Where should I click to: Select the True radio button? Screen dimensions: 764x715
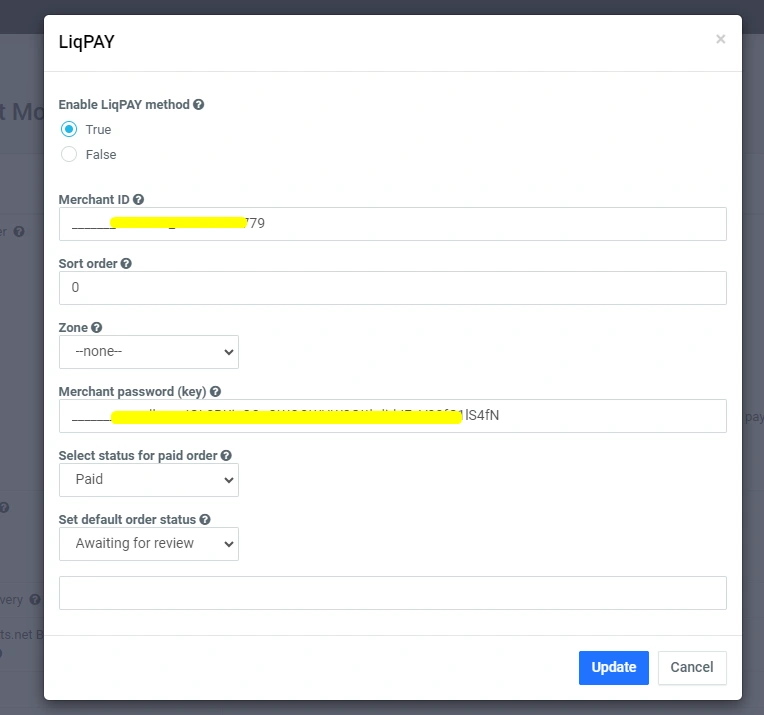click(69, 129)
